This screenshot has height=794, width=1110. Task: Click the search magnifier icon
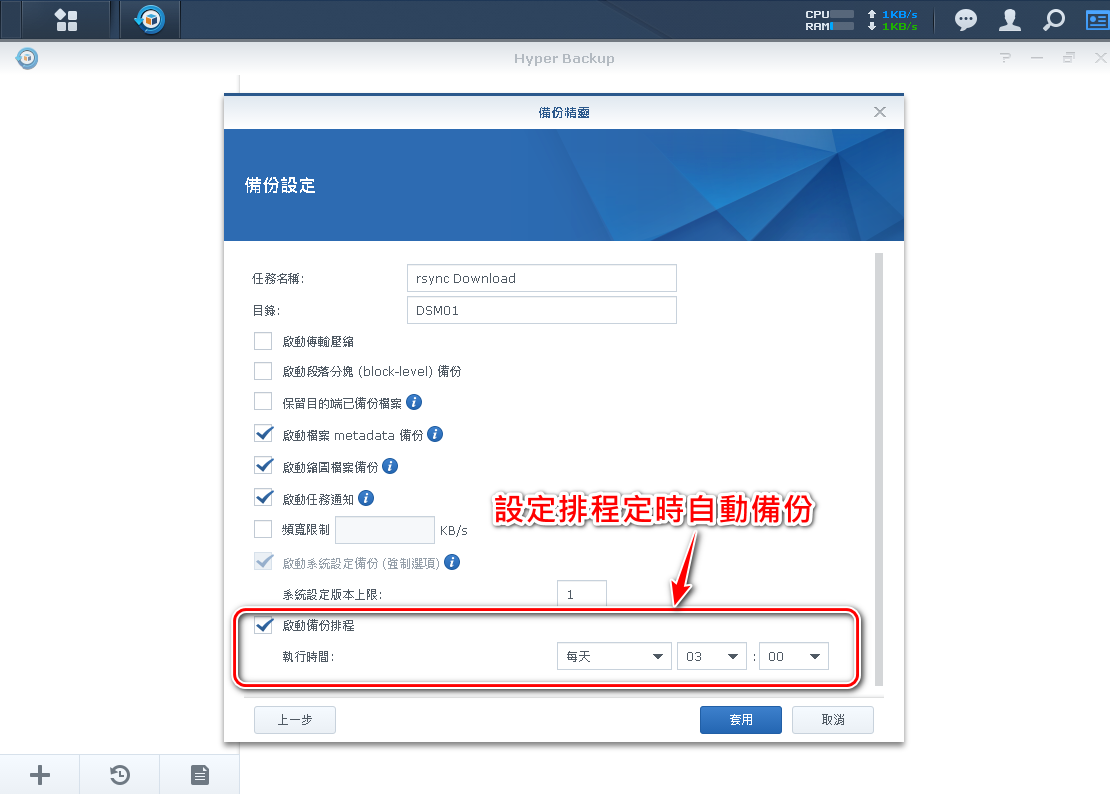click(x=1054, y=19)
